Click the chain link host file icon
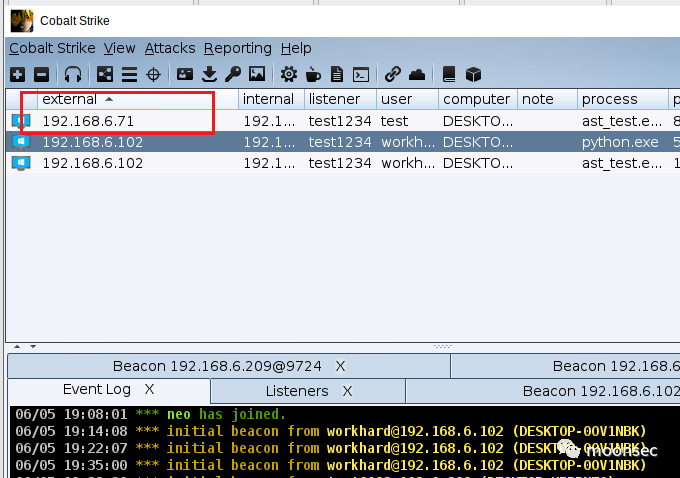The height and width of the screenshot is (478, 680). click(x=392, y=74)
